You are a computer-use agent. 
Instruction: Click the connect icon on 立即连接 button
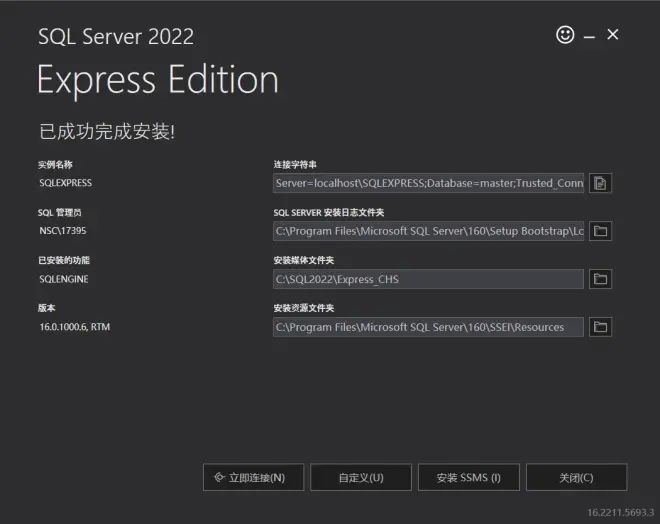coord(219,477)
